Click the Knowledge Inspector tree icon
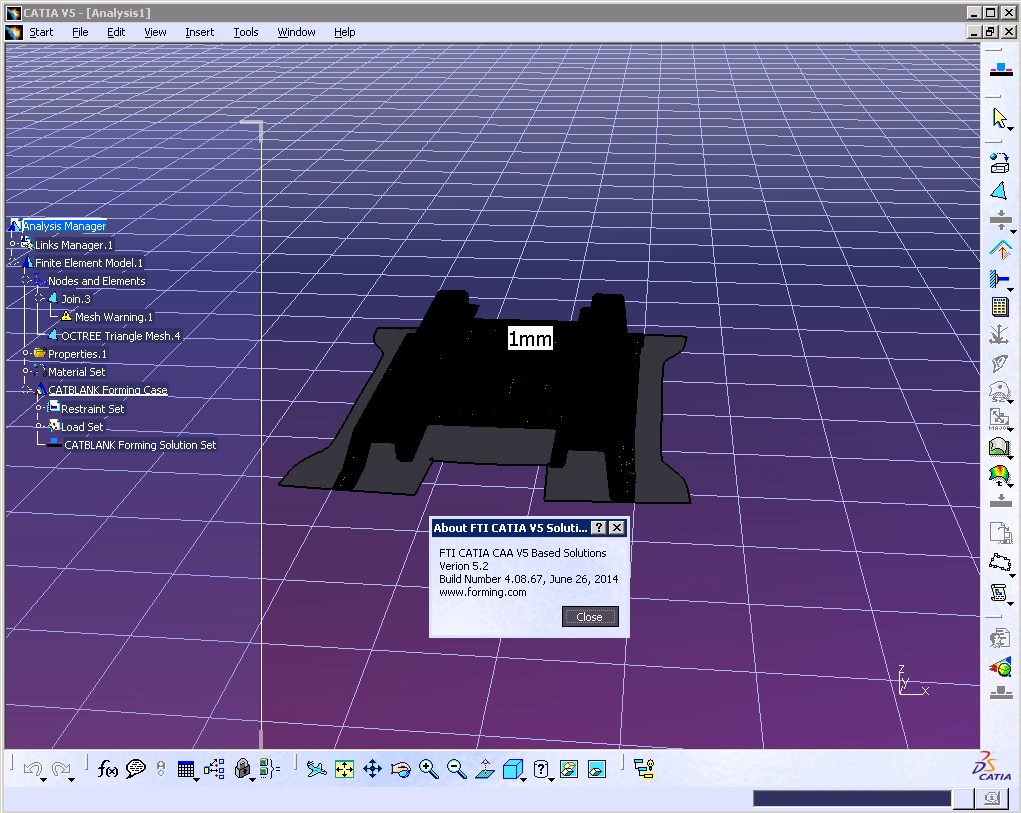Screen dimensions: 1021x813 tap(214, 769)
